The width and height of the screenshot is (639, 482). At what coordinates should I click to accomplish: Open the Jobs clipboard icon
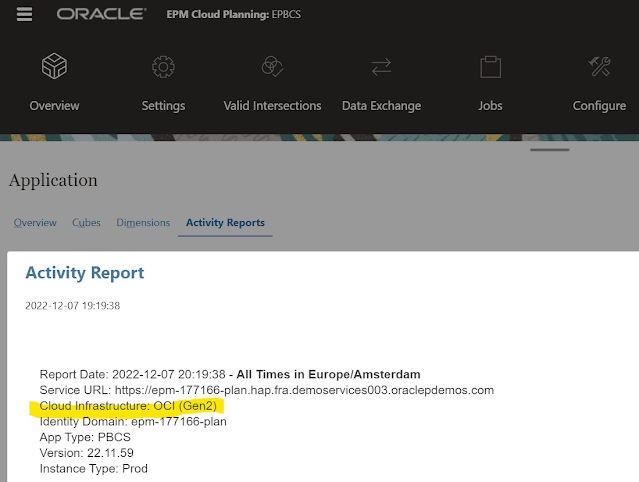[490, 67]
